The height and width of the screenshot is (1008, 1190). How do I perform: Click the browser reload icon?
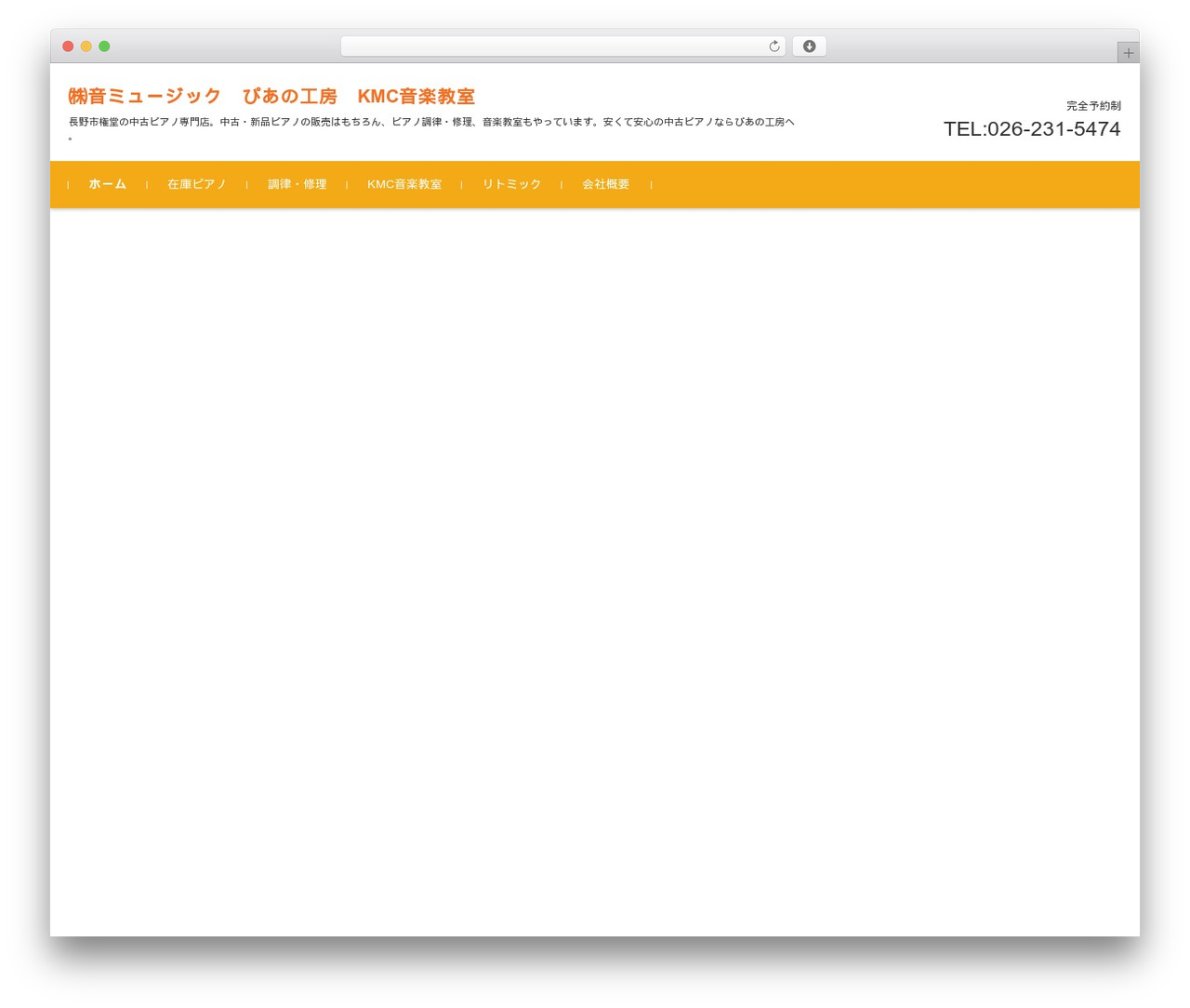(773, 46)
